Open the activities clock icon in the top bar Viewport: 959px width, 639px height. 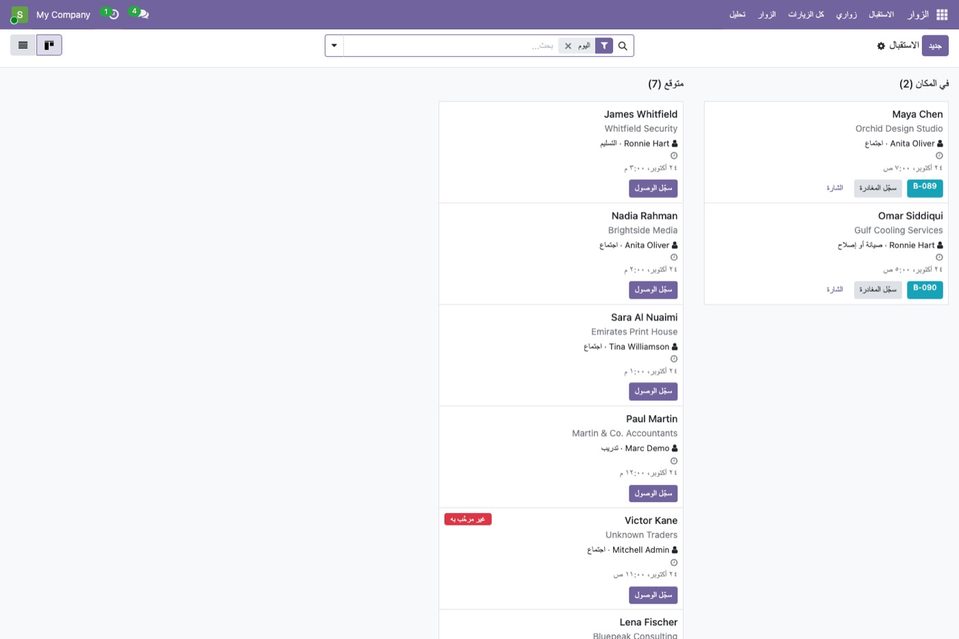(114, 14)
